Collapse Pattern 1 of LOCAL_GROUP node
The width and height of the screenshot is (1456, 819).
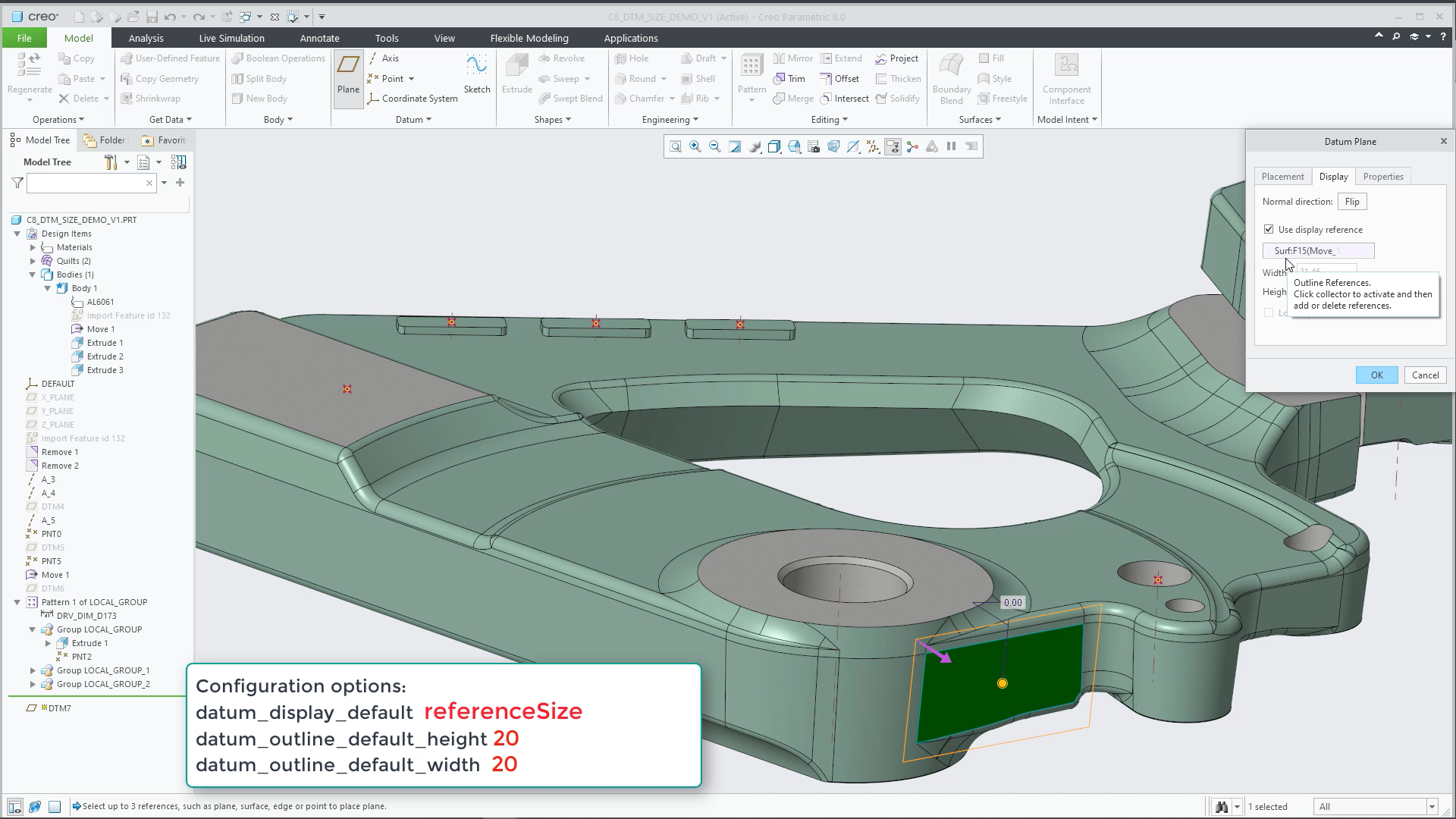click(17, 602)
